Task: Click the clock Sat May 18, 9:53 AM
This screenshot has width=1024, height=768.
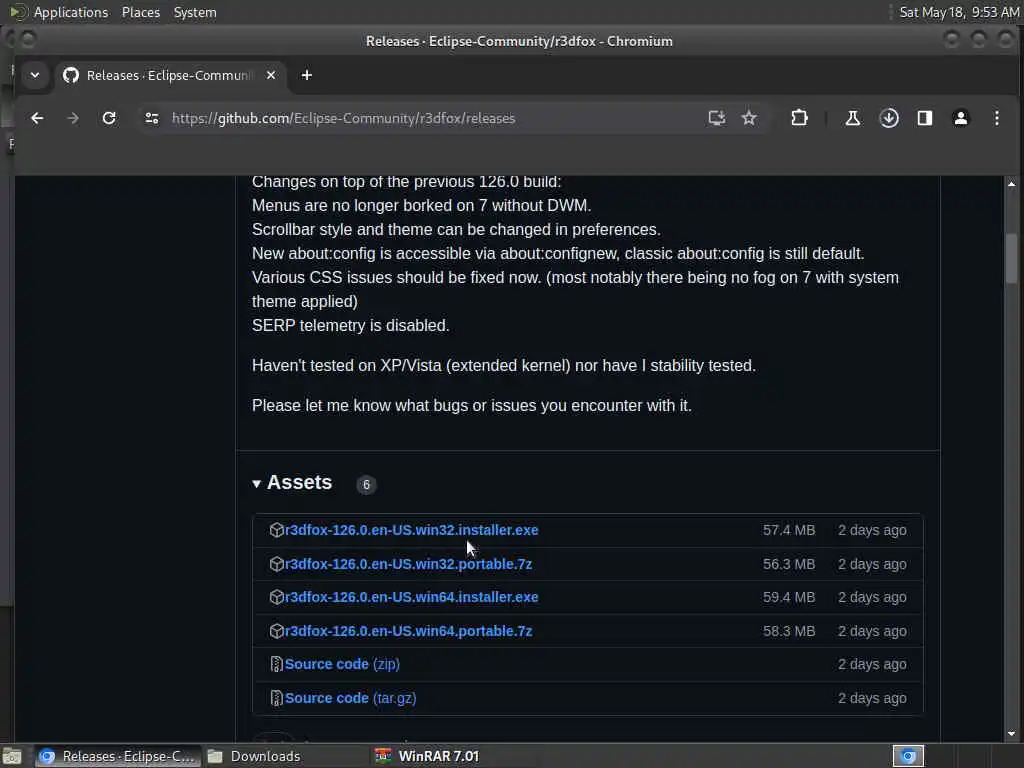Action: 959,12
